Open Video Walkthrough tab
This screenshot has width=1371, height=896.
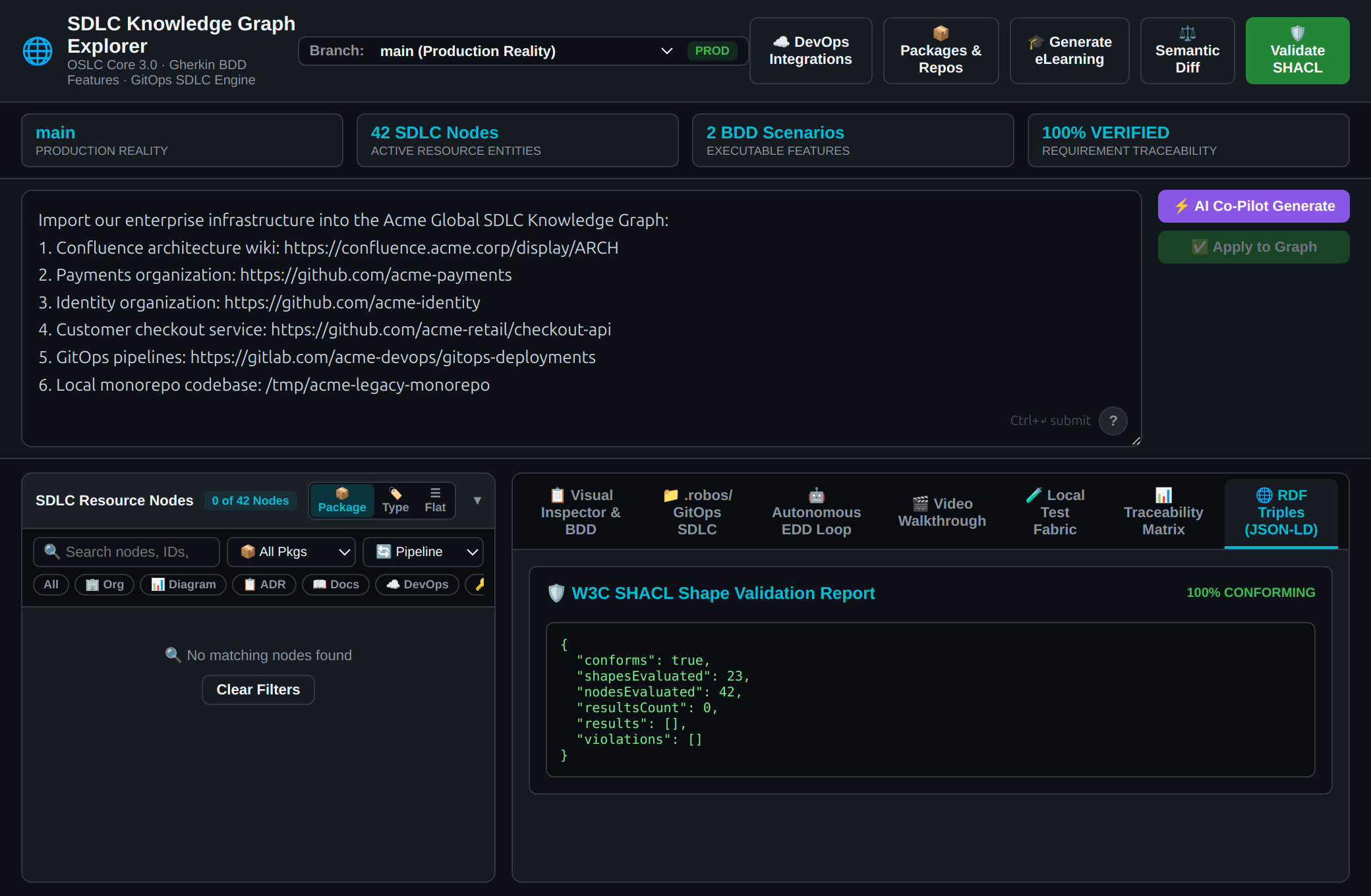(942, 513)
